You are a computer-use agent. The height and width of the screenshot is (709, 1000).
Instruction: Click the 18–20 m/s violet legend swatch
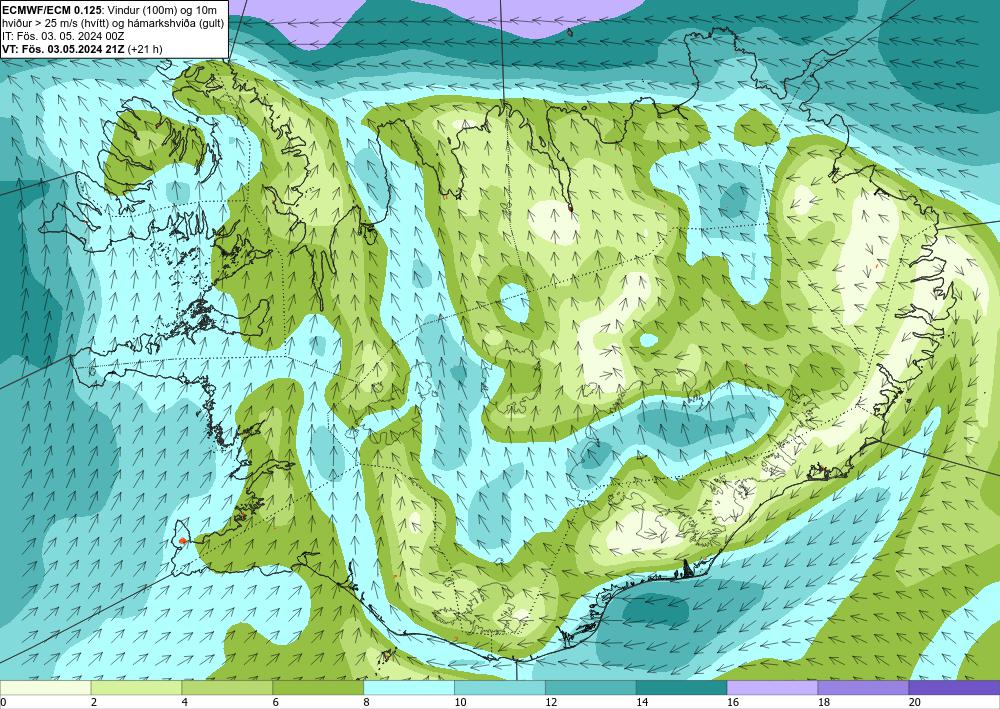863,688
